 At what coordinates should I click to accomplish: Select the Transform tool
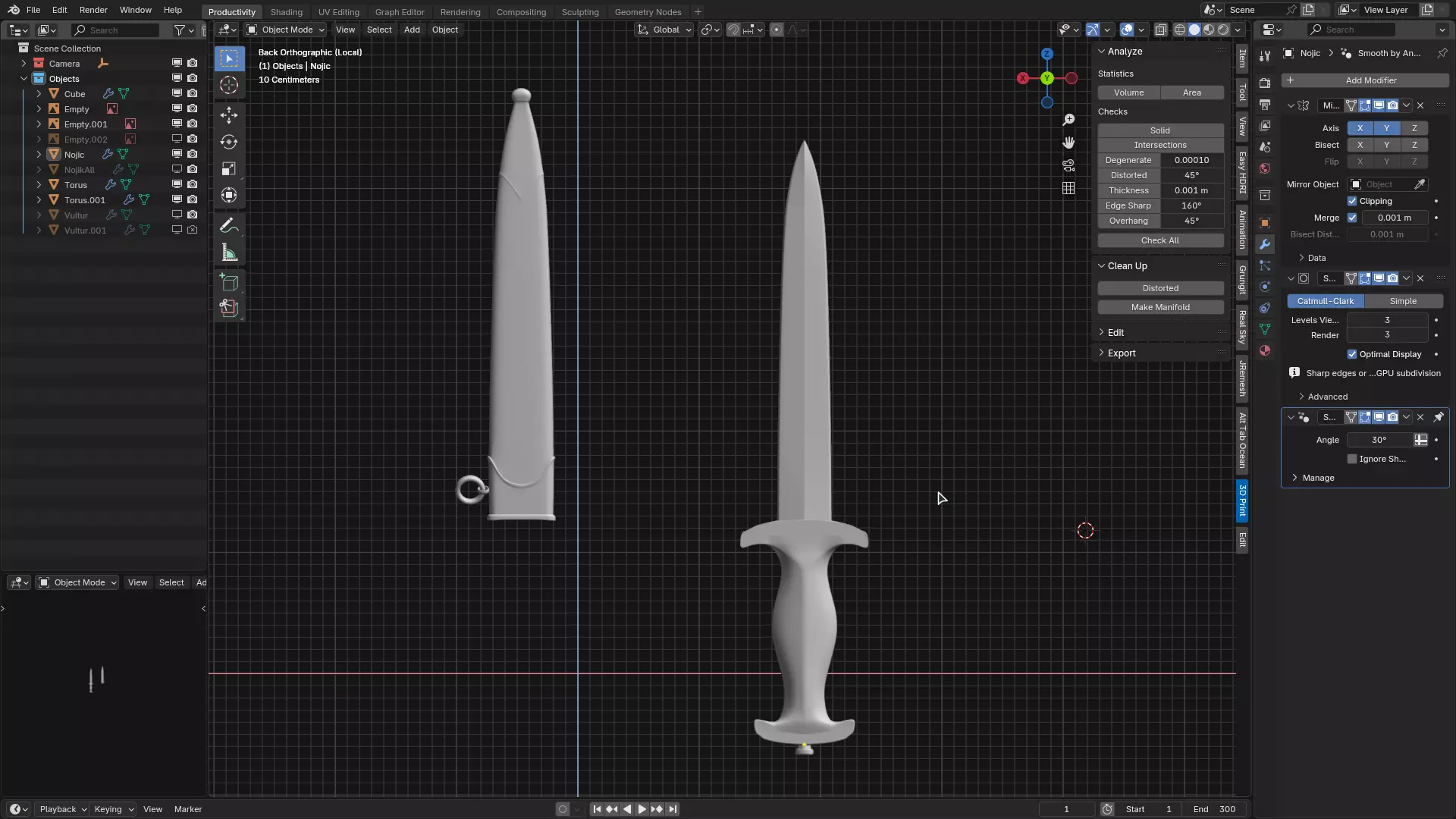[x=229, y=195]
